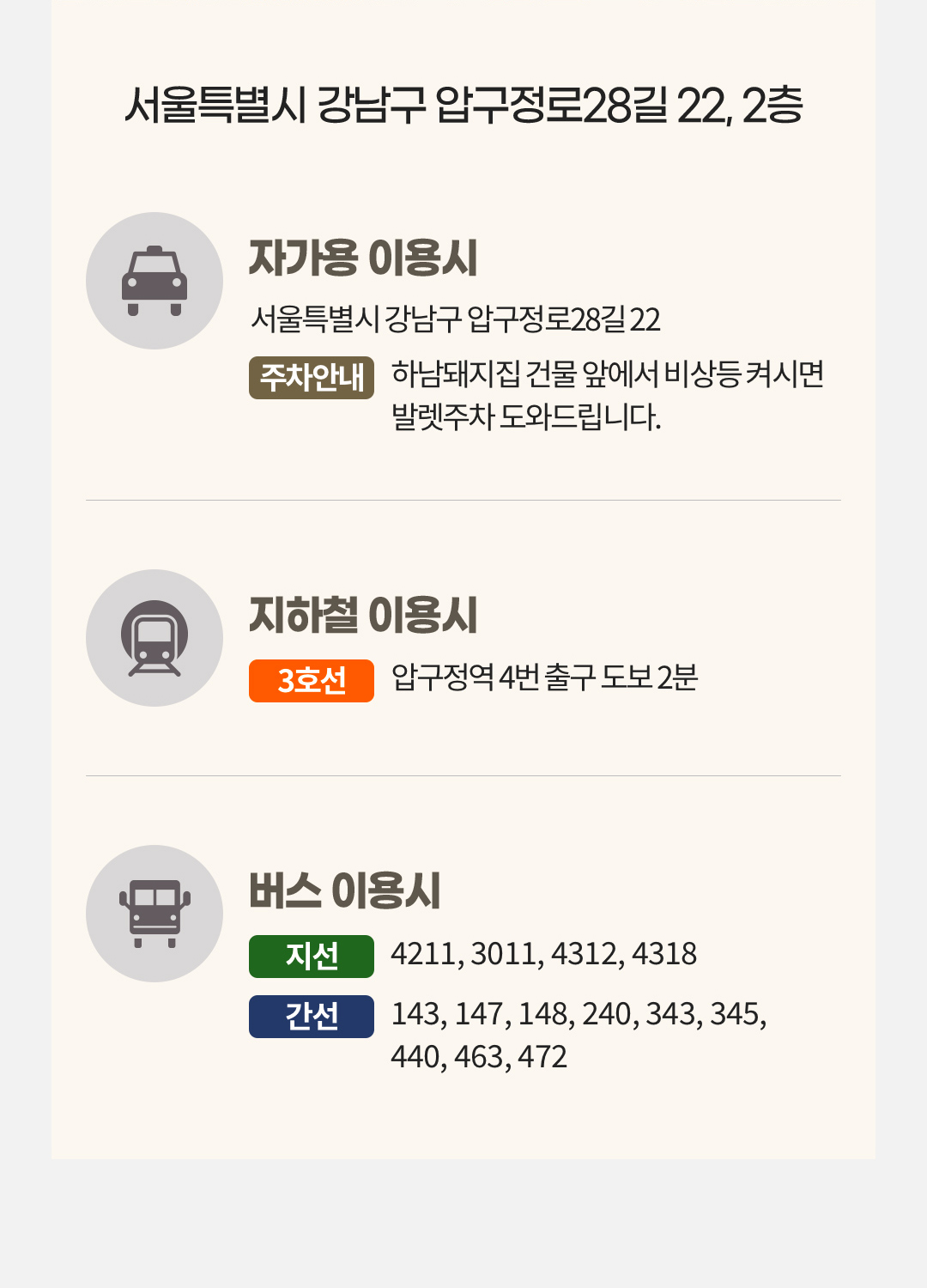Click the 지하철 이용시 heading
Image resolution: width=927 pixels, height=1288 pixels.
[363, 615]
